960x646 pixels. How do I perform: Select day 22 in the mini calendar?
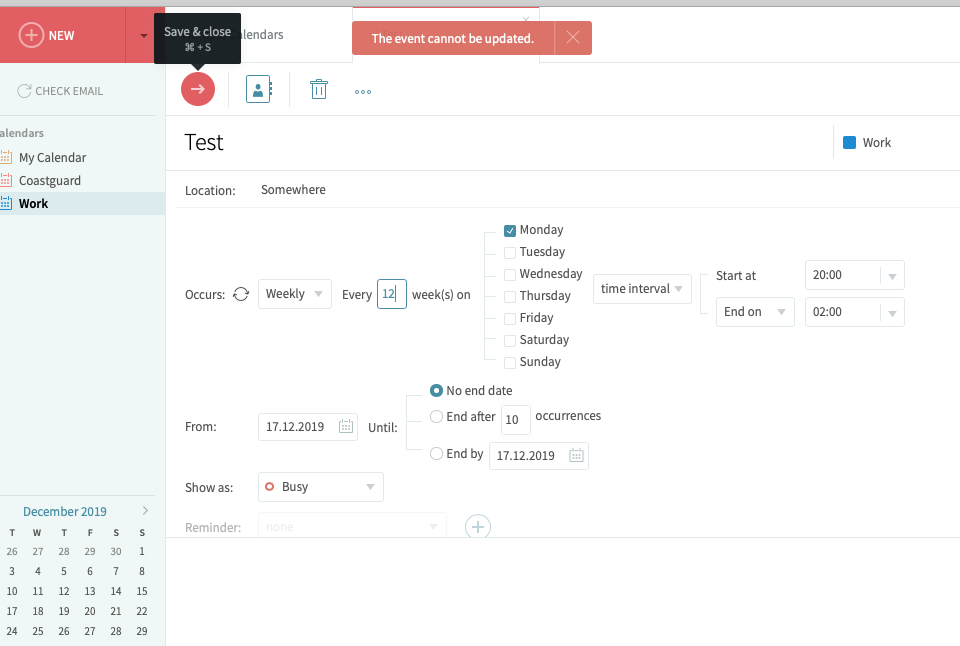tap(142, 611)
